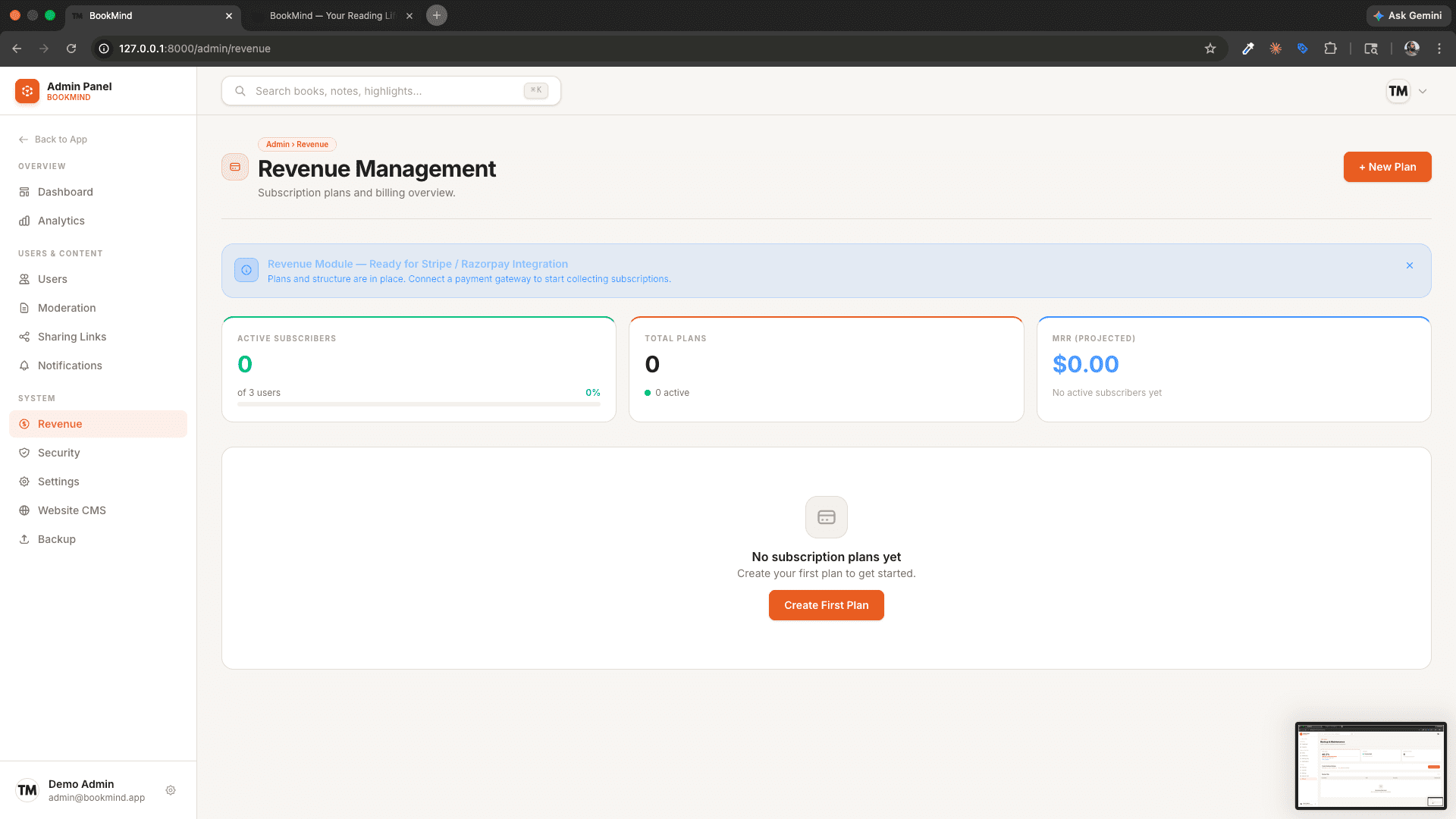
Task: Click the gear icon beside Demo Admin
Action: tap(171, 790)
